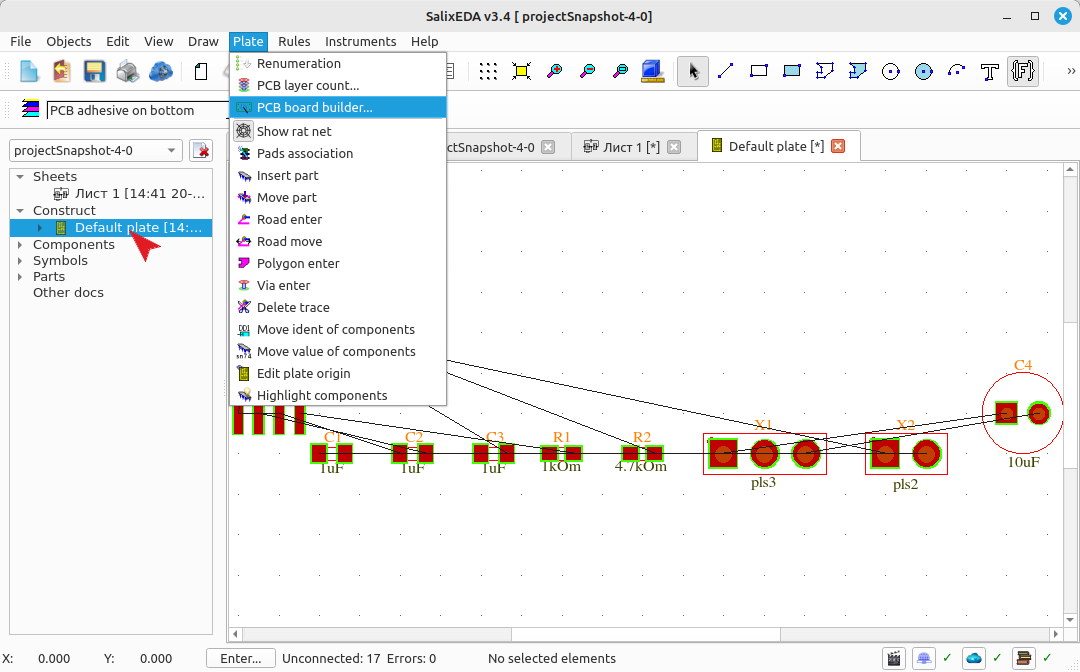1080x672 pixels.
Task: Open the Rules menu
Action: coord(294,41)
